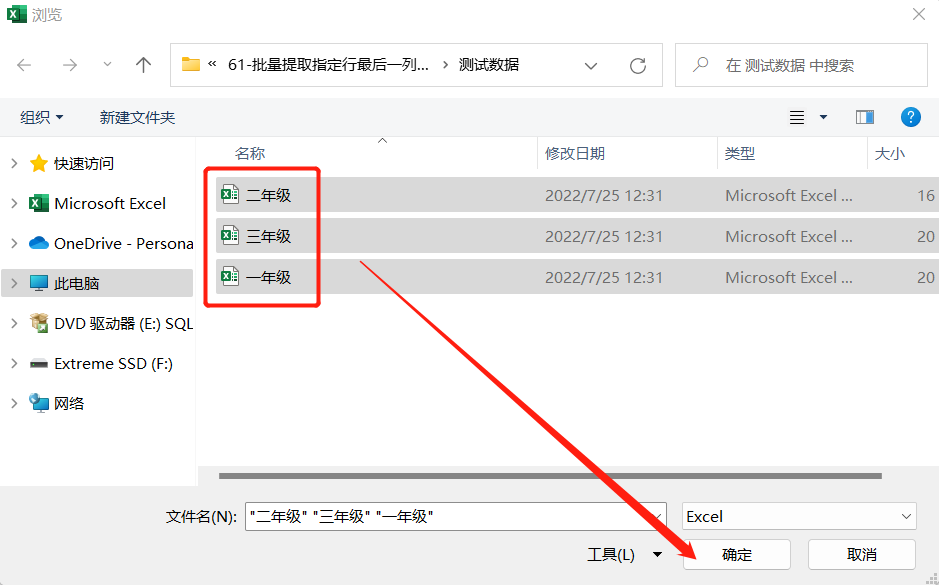Open the 组织 menu

pos(41,117)
